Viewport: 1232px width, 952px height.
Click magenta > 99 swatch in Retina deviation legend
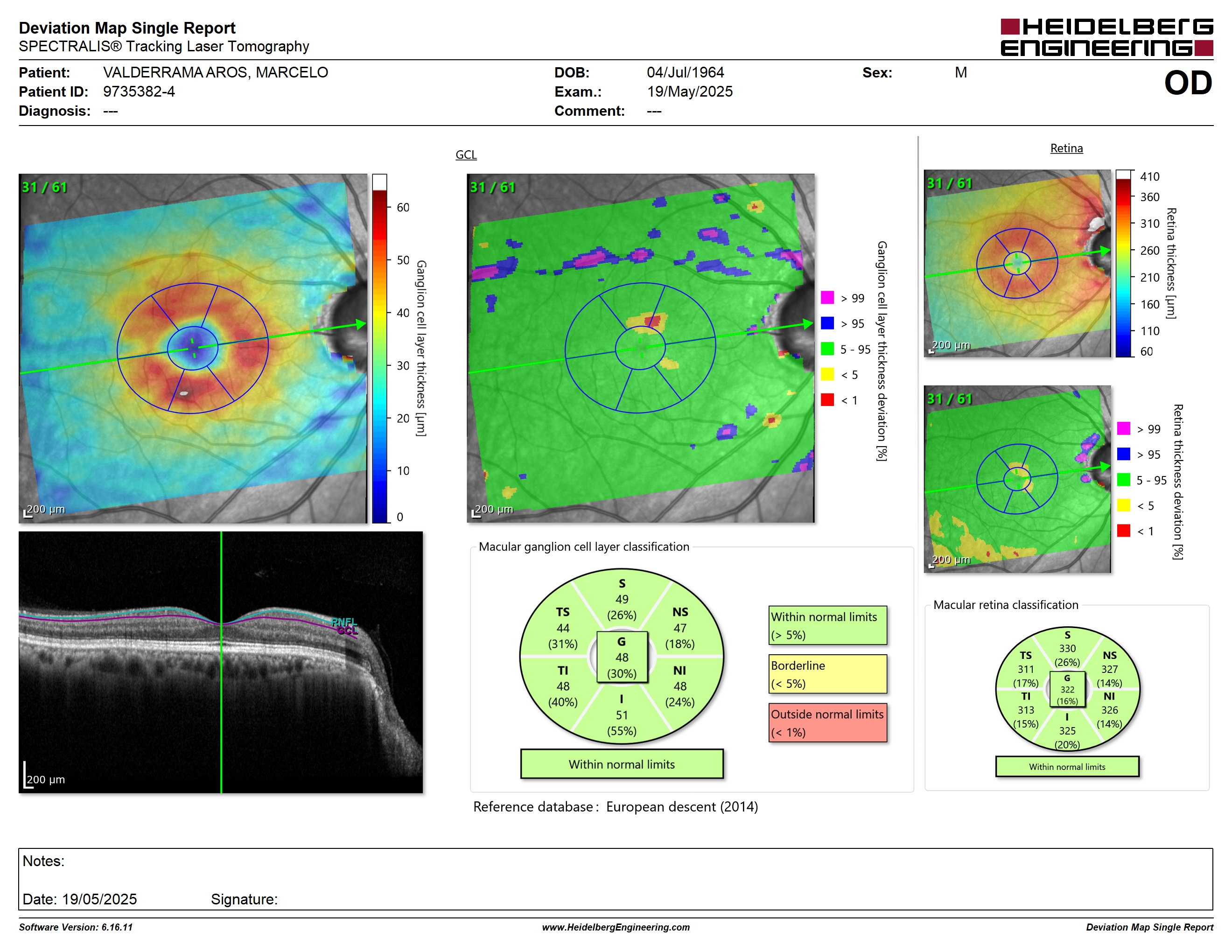pos(1124,428)
